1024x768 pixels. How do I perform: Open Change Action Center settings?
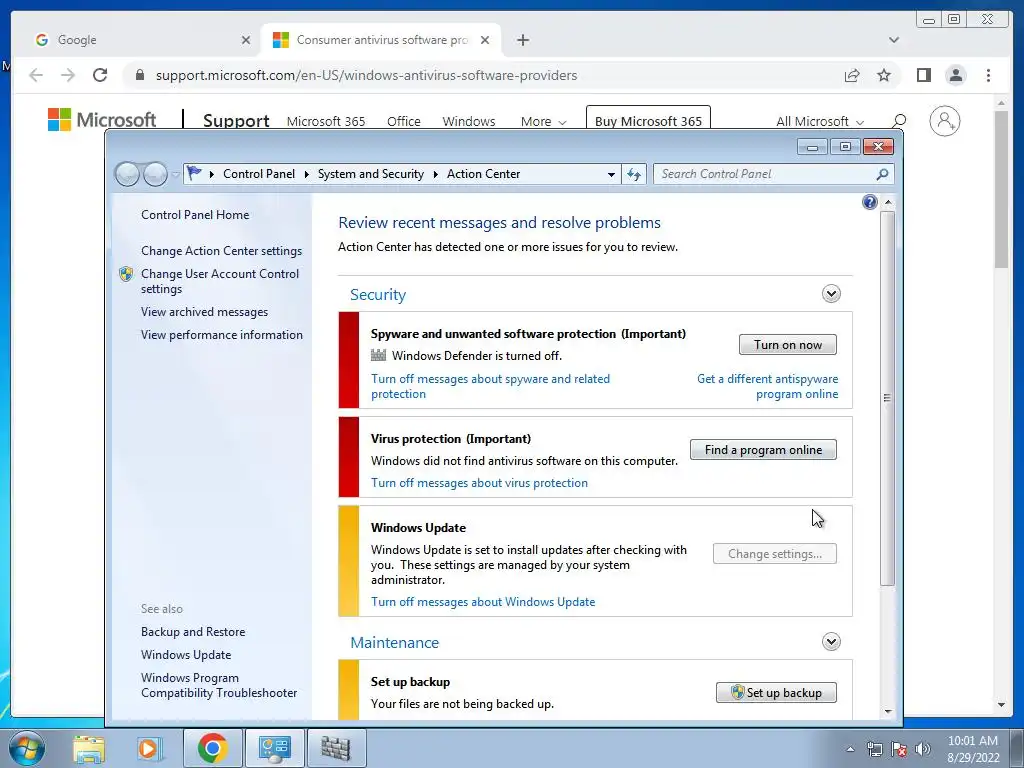pyautogui.click(x=221, y=251)
